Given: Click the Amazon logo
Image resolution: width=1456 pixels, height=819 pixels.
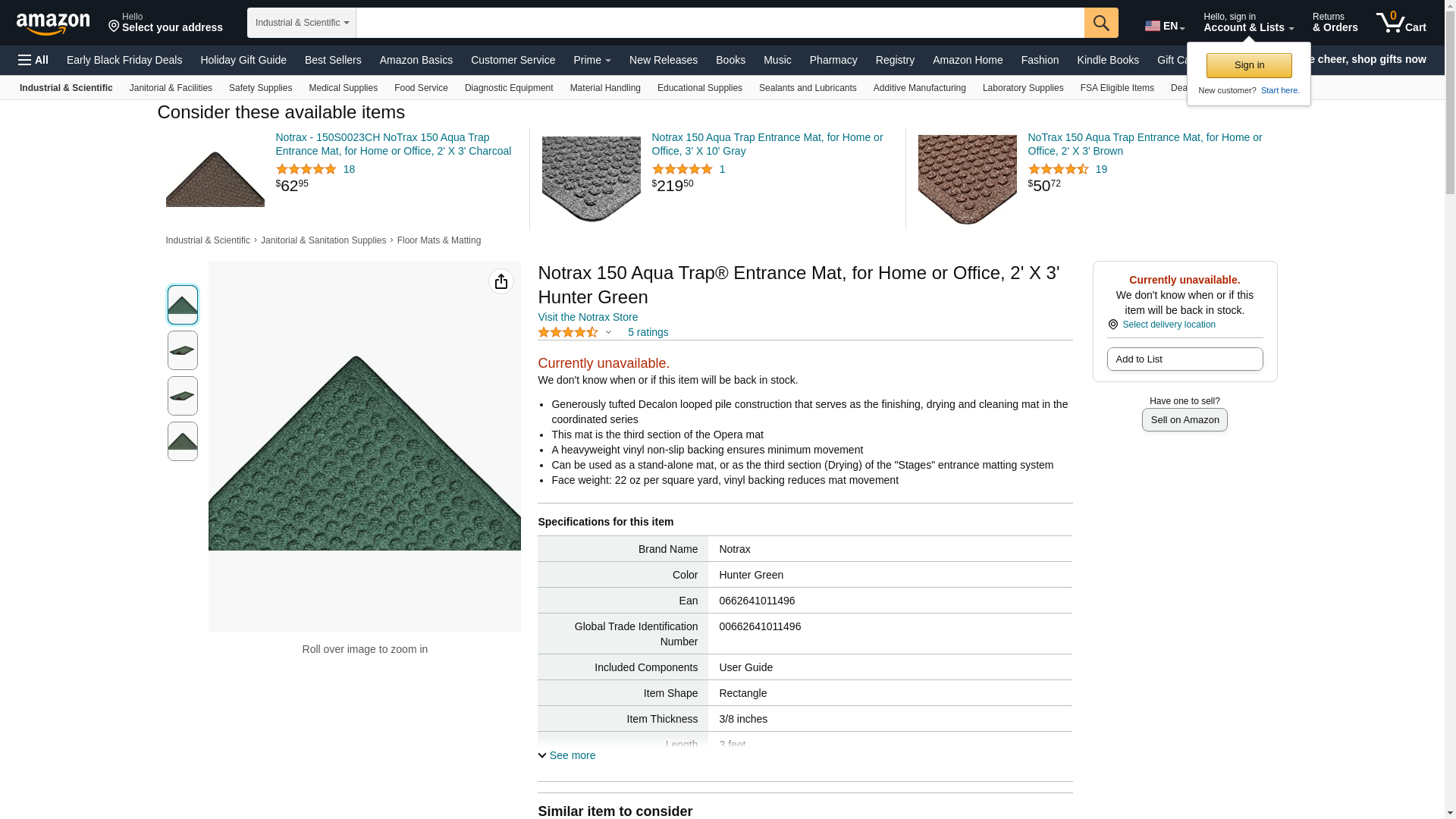Looking at the screenshot, I should (53, 24).
